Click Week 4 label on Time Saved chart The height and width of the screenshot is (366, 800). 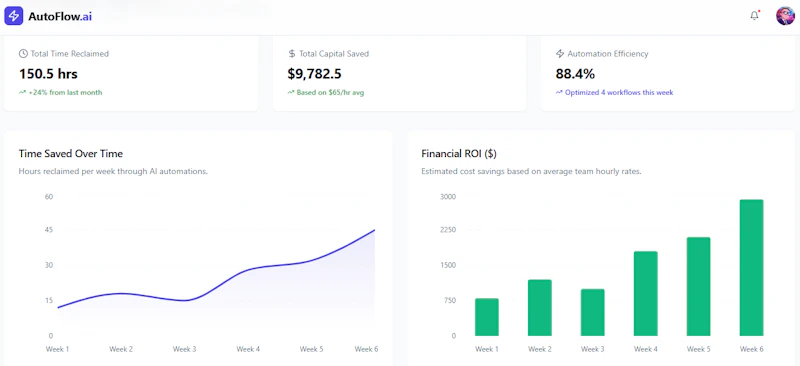248,349
